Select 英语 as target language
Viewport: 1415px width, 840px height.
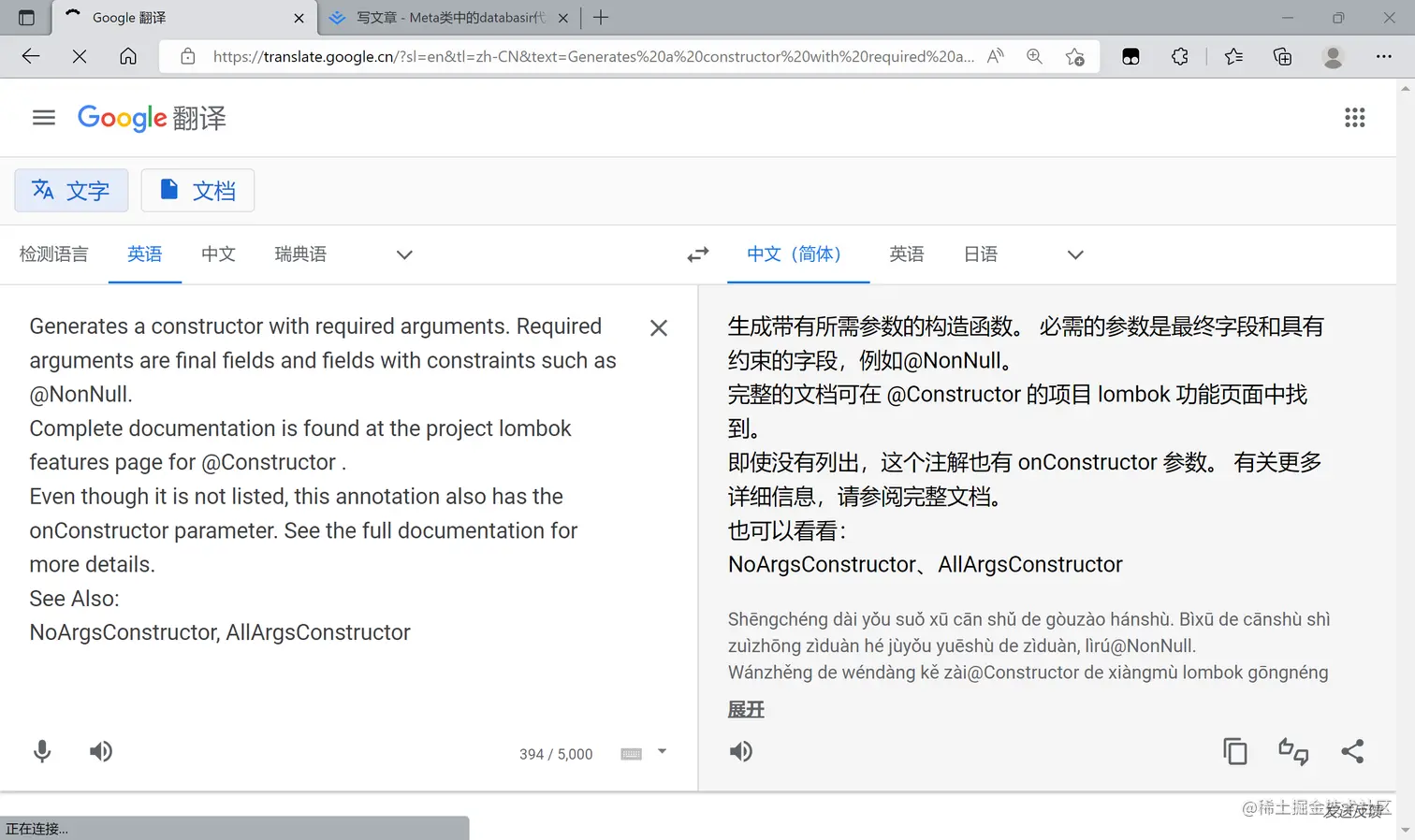907,254
